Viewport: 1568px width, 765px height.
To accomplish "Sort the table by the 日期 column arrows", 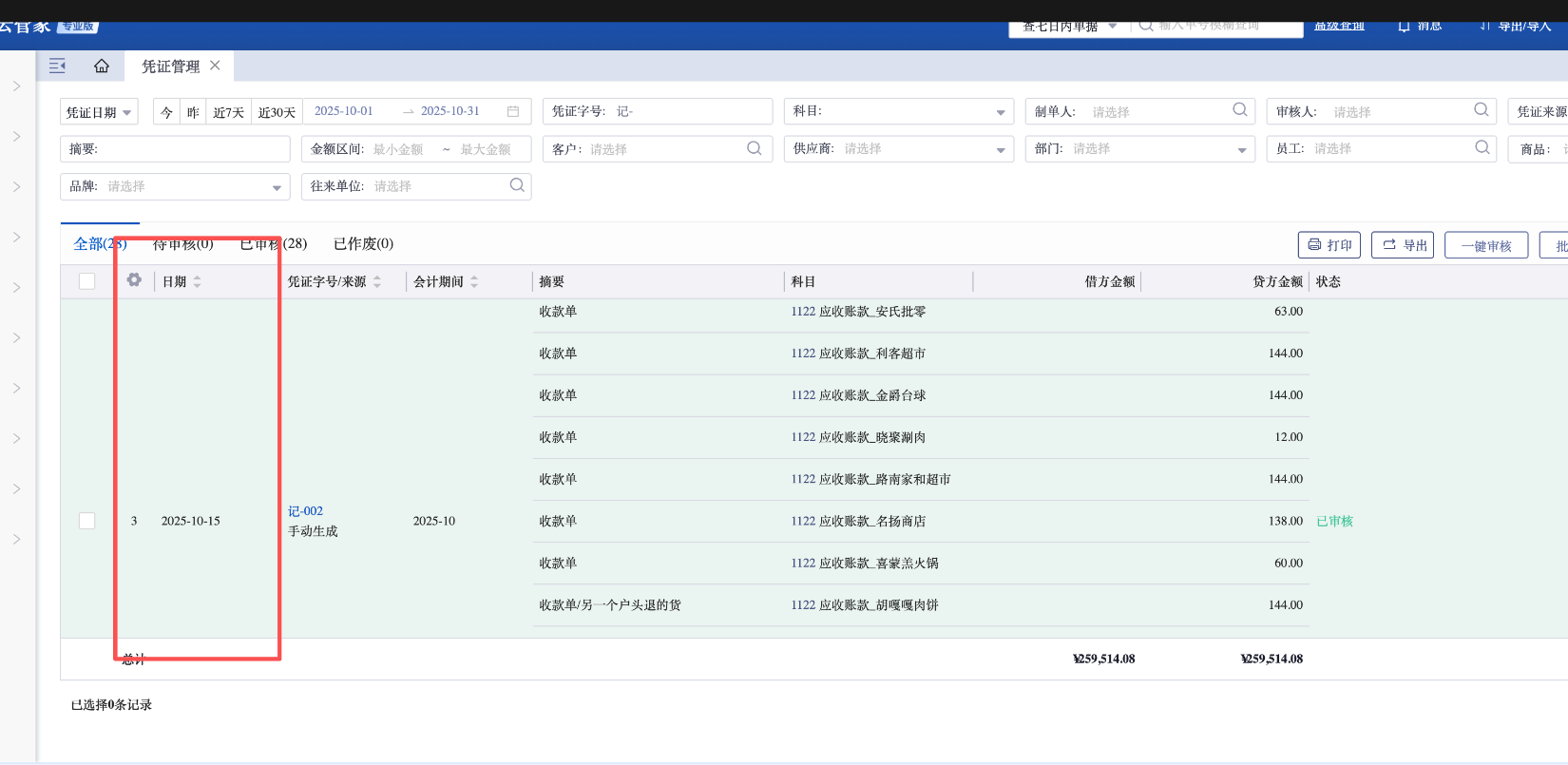I will [x=197, y=281].
